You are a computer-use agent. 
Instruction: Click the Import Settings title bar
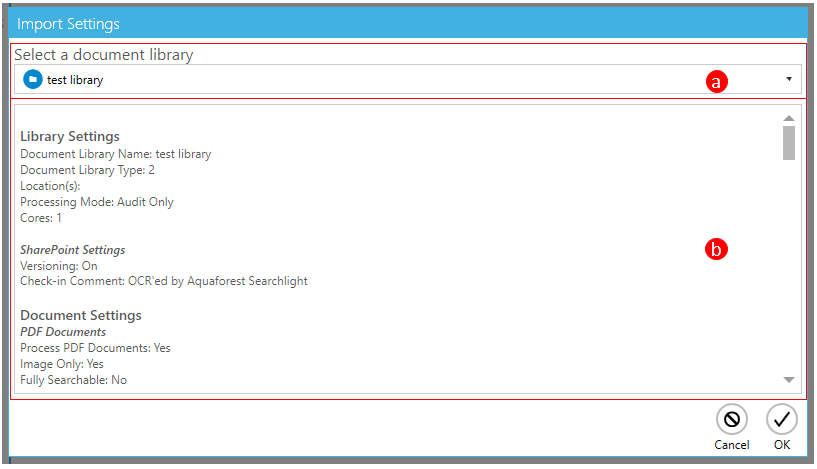[400, 22]
